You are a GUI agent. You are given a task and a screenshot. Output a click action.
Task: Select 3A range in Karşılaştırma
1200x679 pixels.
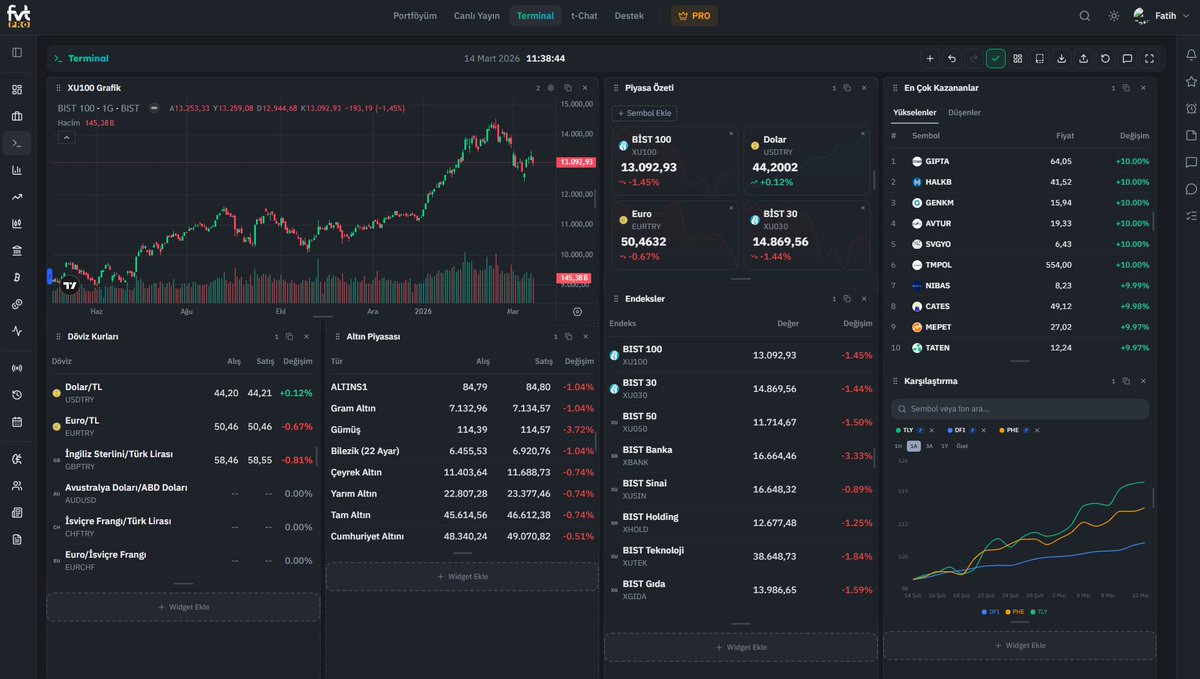click(x=929, y=446)
